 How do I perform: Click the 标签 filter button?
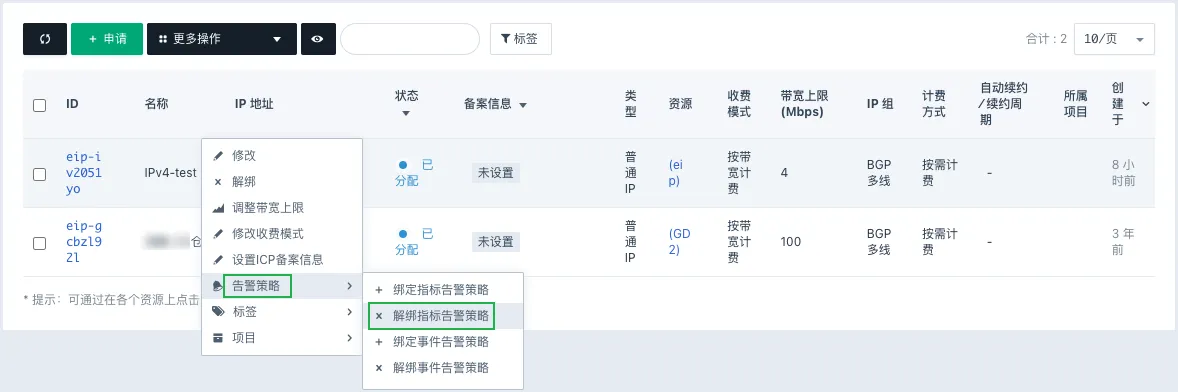[x=521, y=39]
